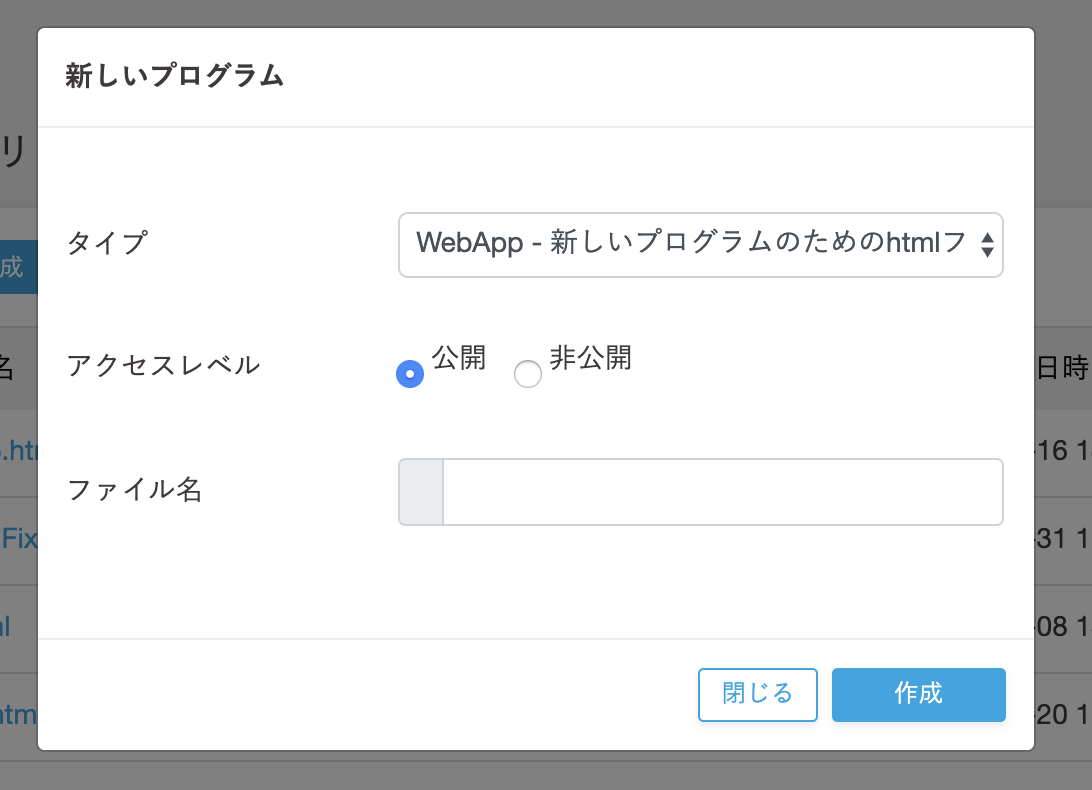Click the 非公開 label text
Viewport: 1092px width, 790px height.
tap(590, 358)
